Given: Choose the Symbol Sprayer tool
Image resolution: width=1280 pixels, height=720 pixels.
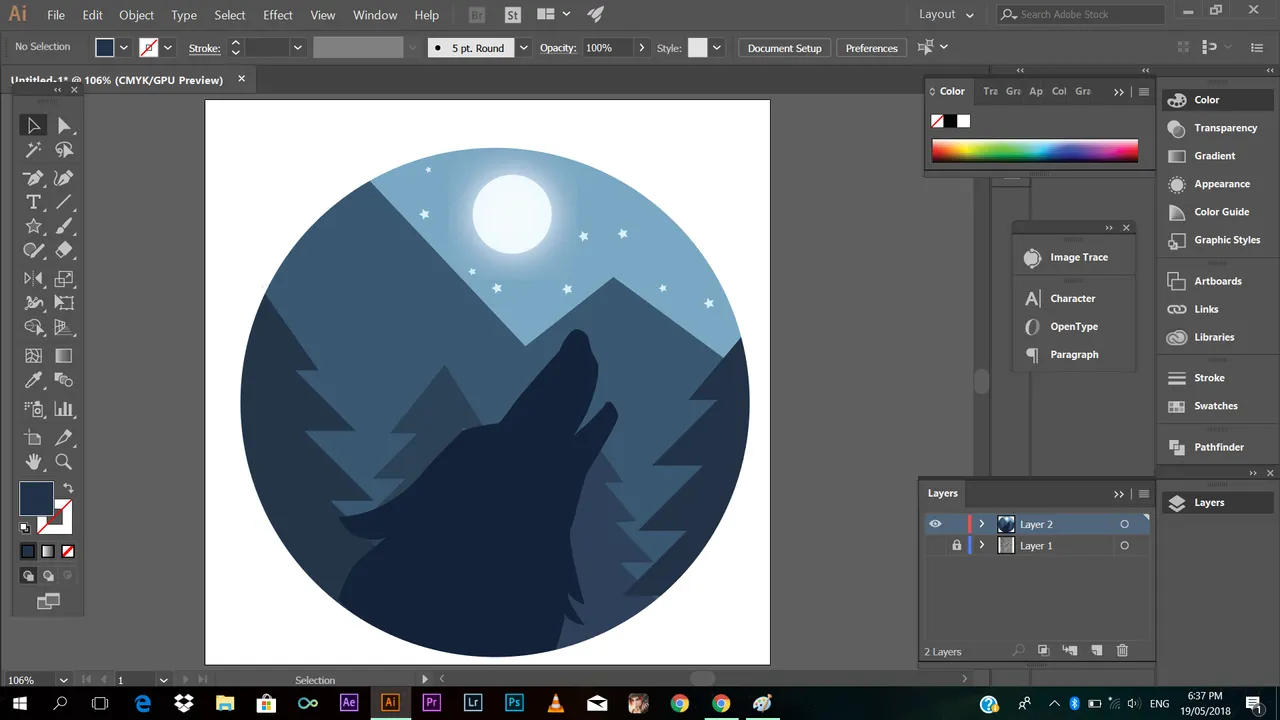Looking at the screenshot, I should (33, 409).
